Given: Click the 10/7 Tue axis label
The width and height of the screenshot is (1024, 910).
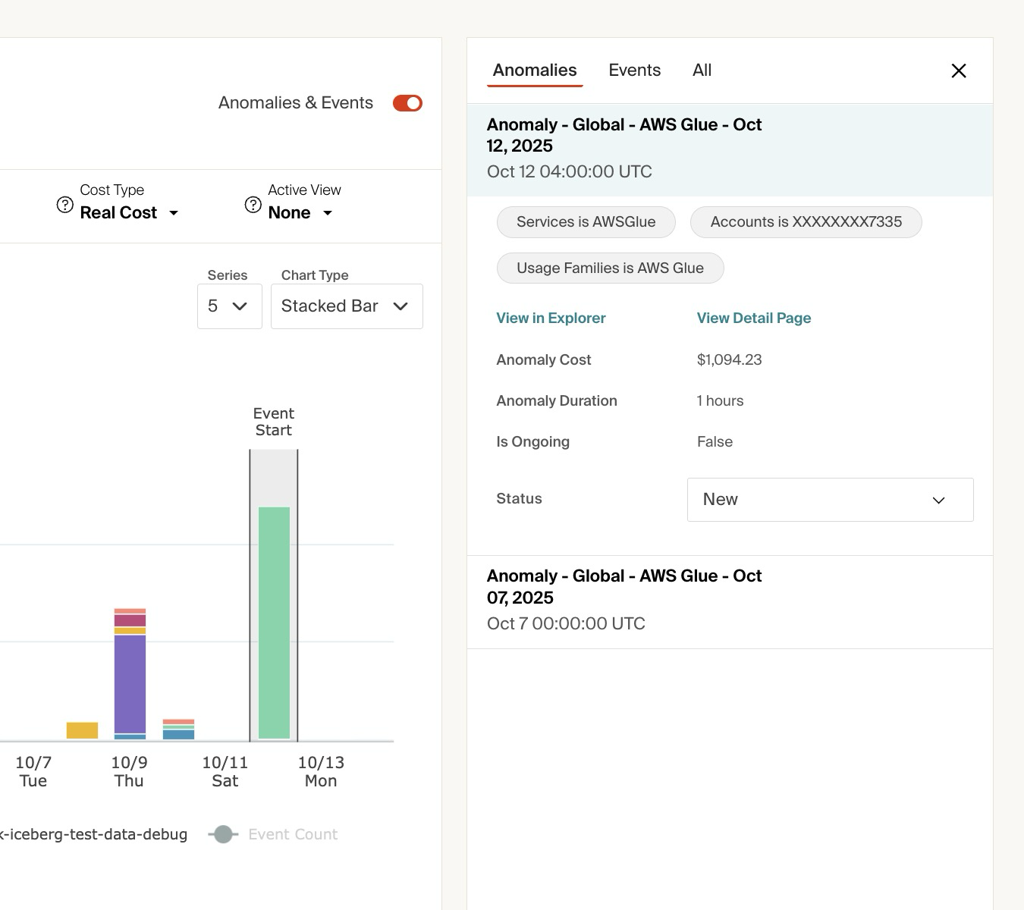Looking at the screenshot, I should (x=33, y=772).
